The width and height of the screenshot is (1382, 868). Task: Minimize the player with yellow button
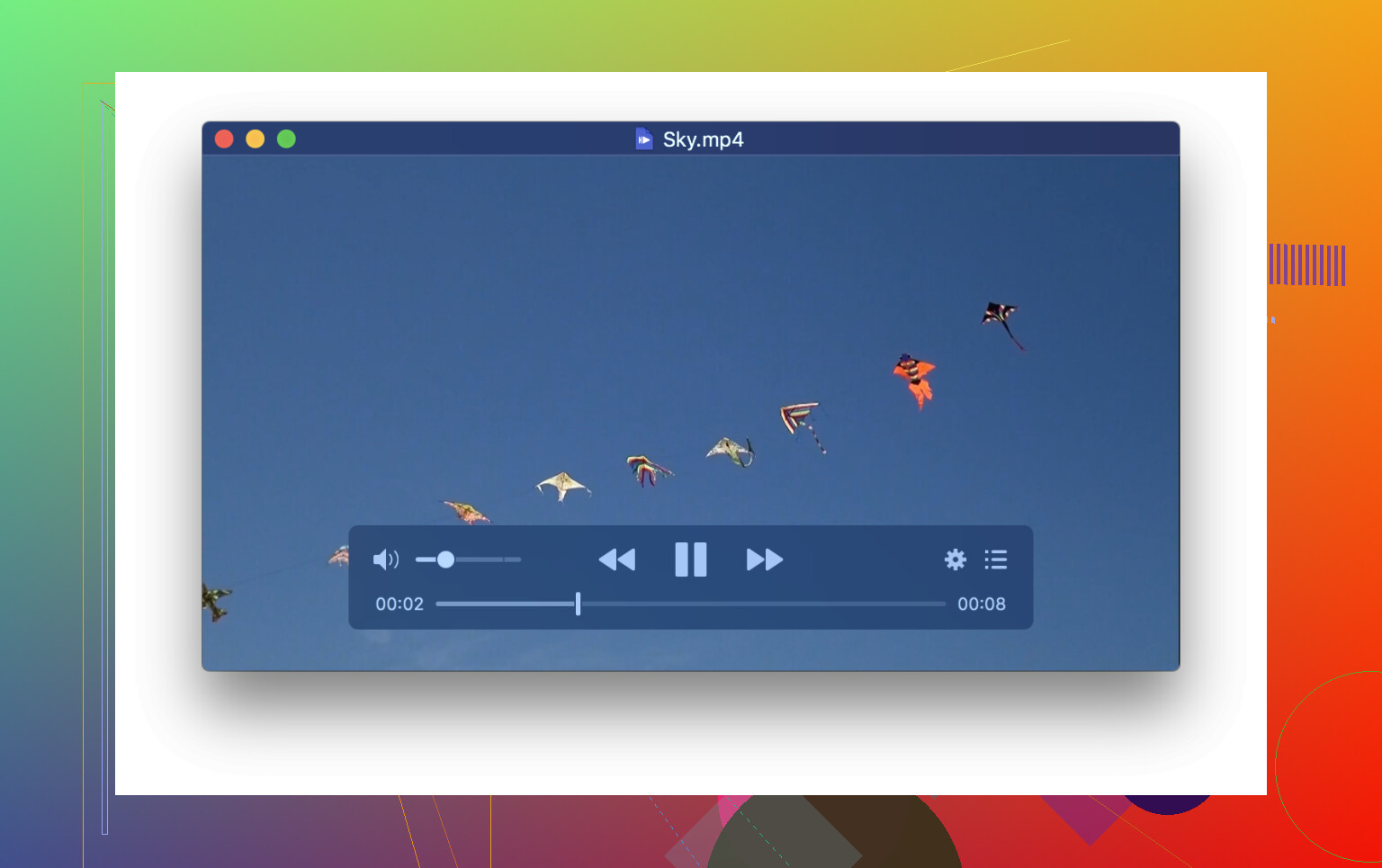pyautogui.click(x=256, y=139)
